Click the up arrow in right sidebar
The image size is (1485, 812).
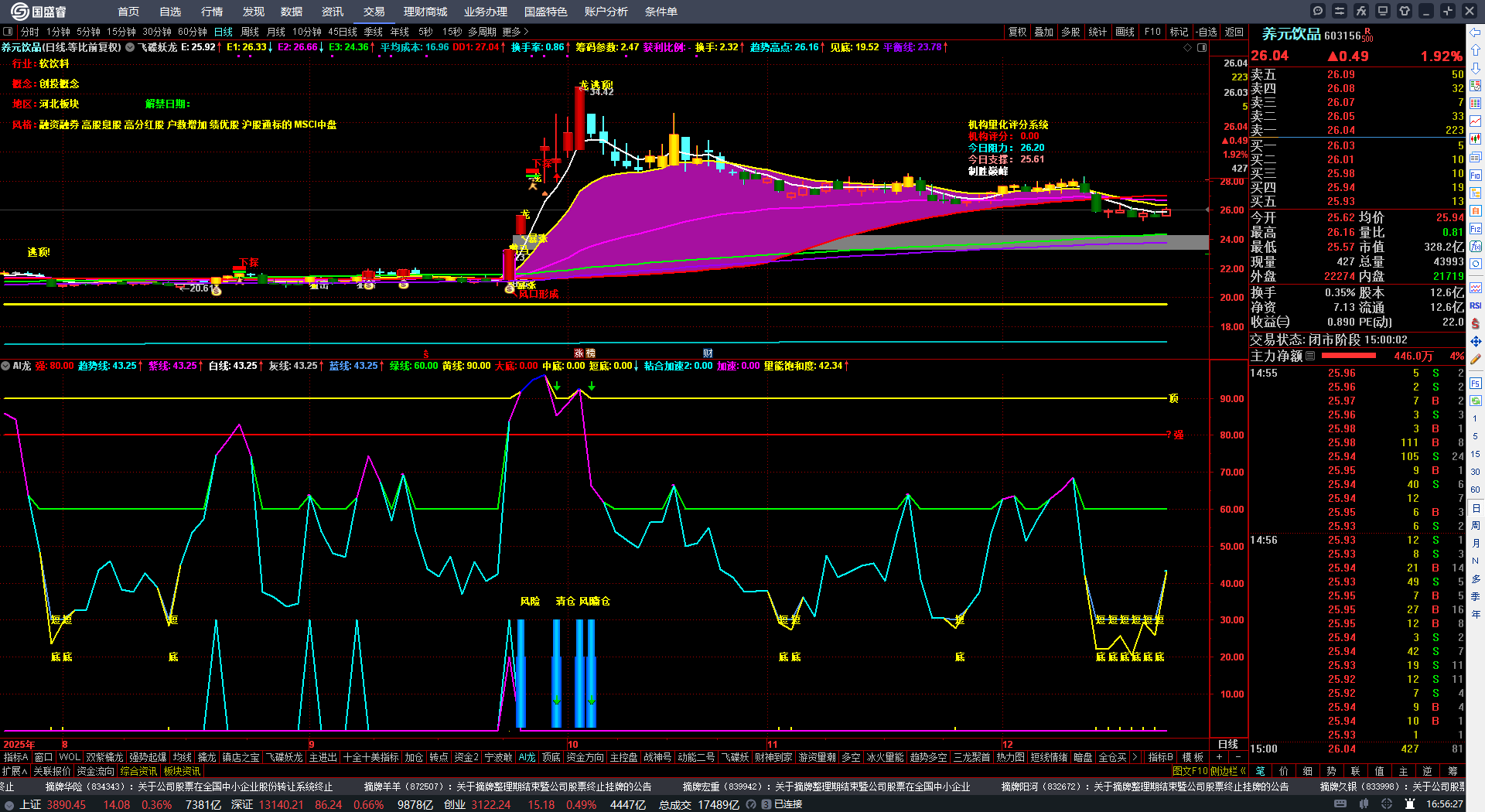1476,50
